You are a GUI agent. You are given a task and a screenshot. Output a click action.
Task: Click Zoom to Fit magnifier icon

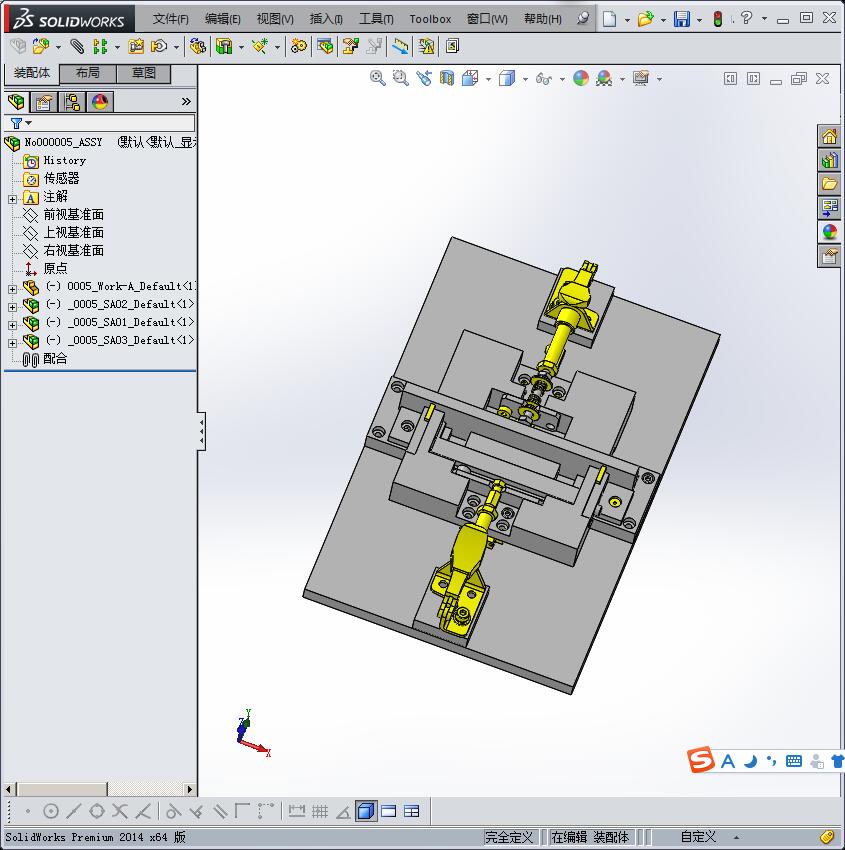[378, 79]
